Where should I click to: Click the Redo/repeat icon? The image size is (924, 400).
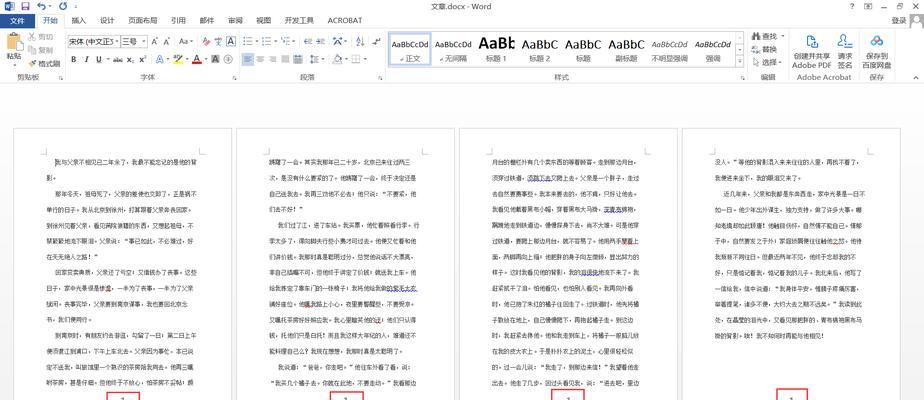(63, 6)
